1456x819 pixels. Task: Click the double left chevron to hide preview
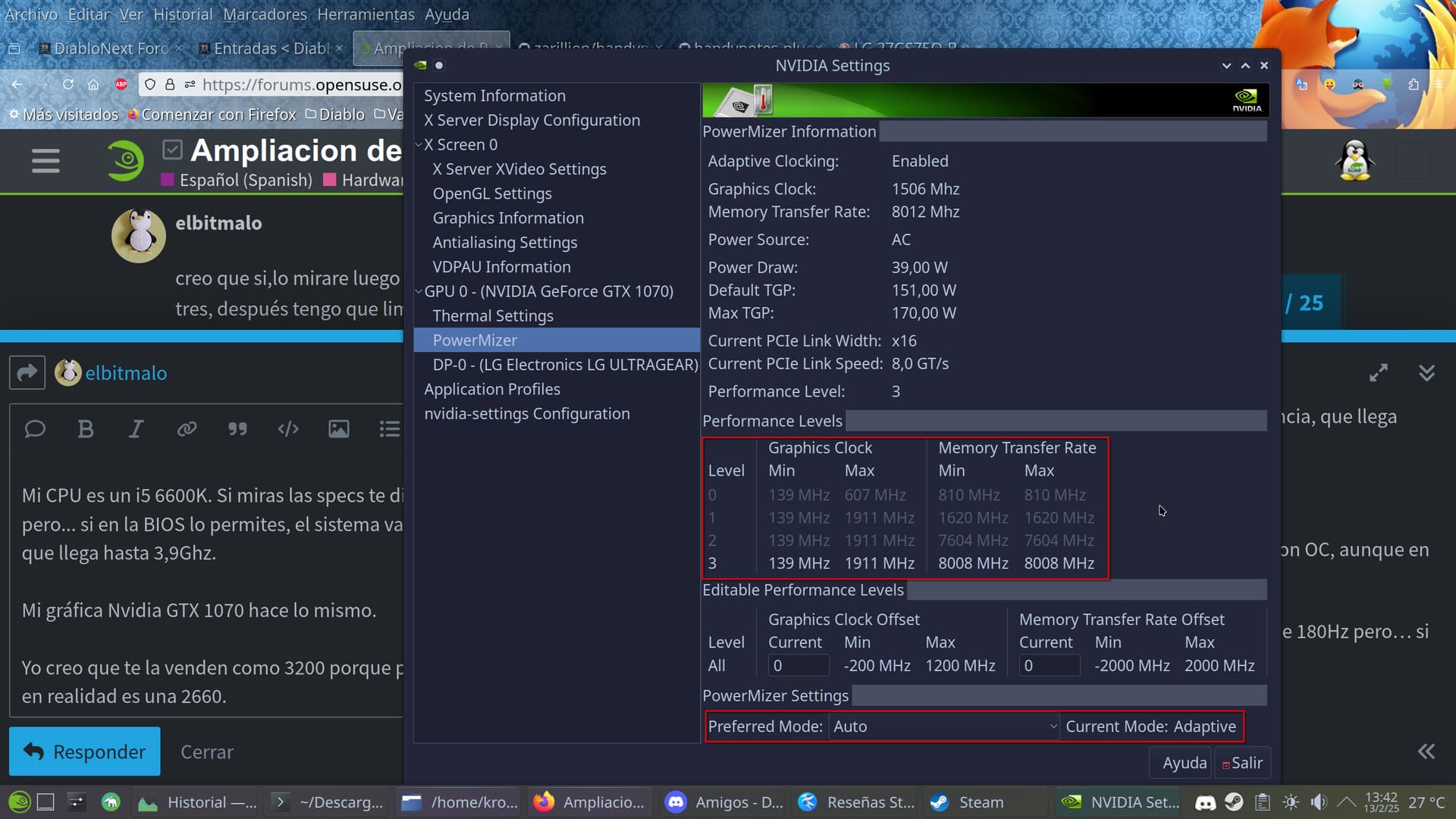(x=1426, y=752)
